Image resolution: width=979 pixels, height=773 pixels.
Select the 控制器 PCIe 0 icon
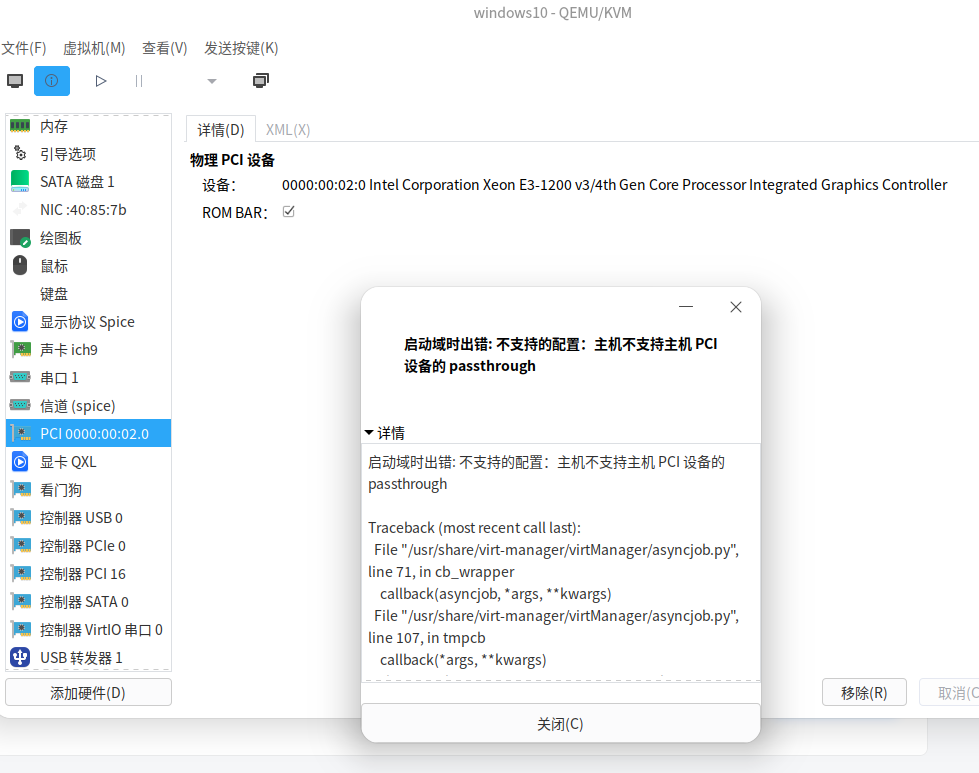click(x=21, y=545)
